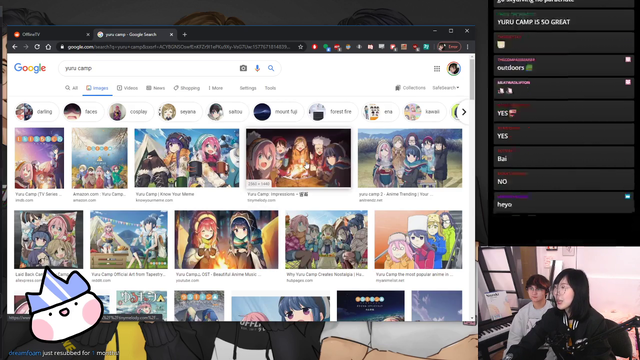Viewport: 640px width, 360px height.
Task: Open the Why Yuru Camp Creates Nostalgia image
Action: 326,240
